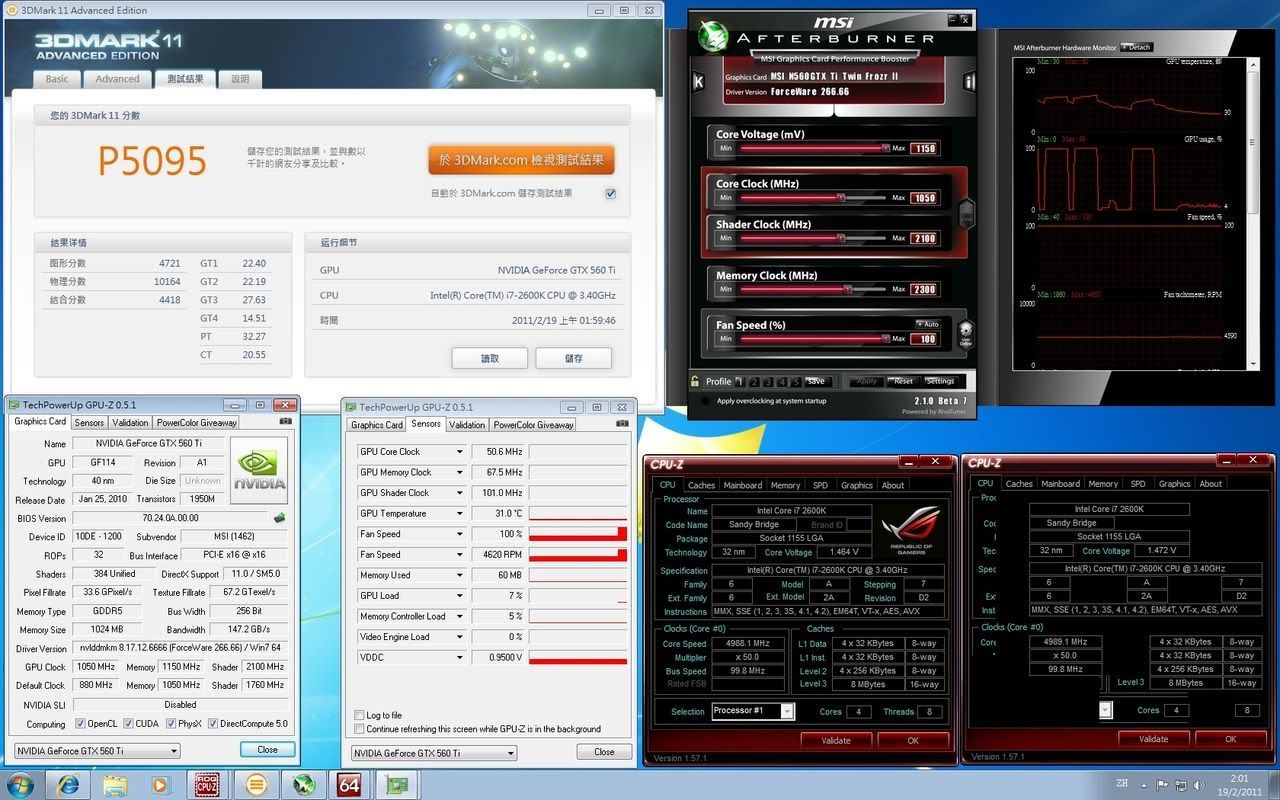Open the Windows Start menu

[21, 784]
